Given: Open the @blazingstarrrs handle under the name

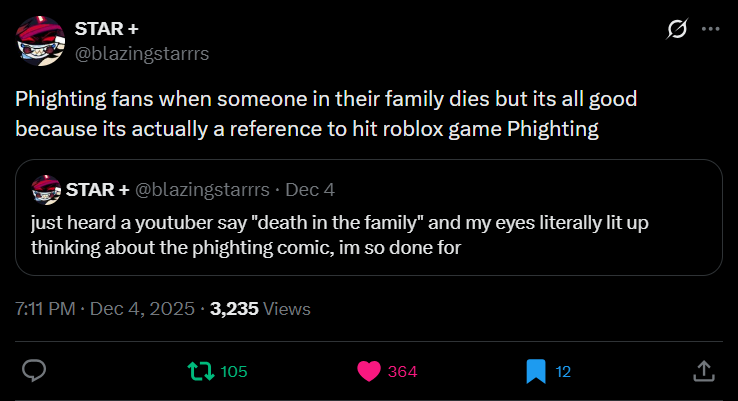Looking at the screenshot, I should pos(142,54).
